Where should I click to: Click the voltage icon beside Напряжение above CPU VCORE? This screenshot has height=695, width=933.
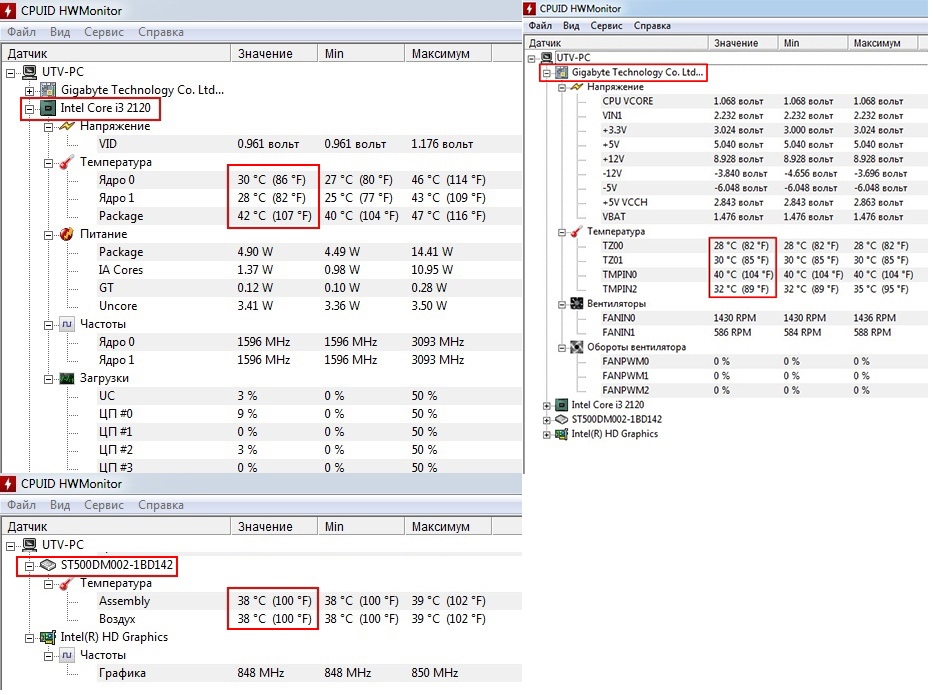point(577,87)
